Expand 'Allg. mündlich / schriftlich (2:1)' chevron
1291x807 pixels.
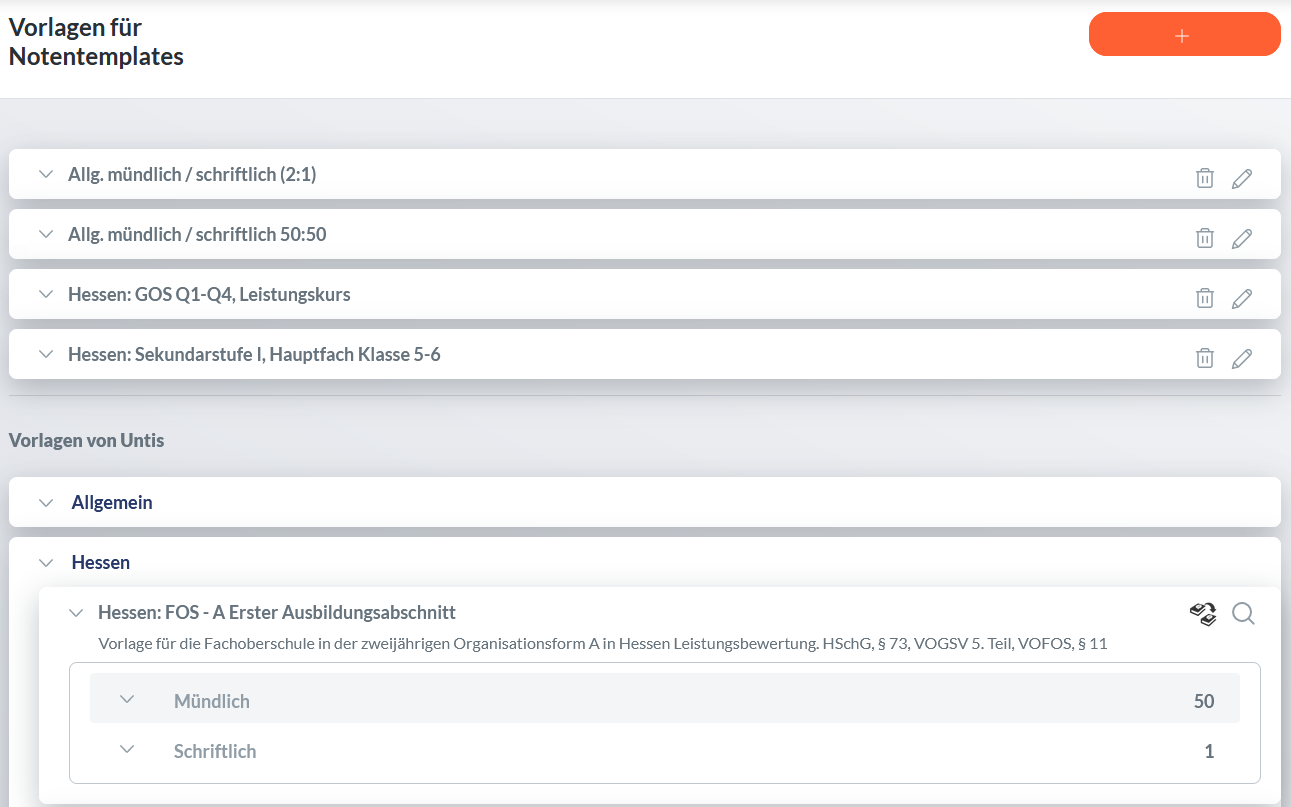45,174
